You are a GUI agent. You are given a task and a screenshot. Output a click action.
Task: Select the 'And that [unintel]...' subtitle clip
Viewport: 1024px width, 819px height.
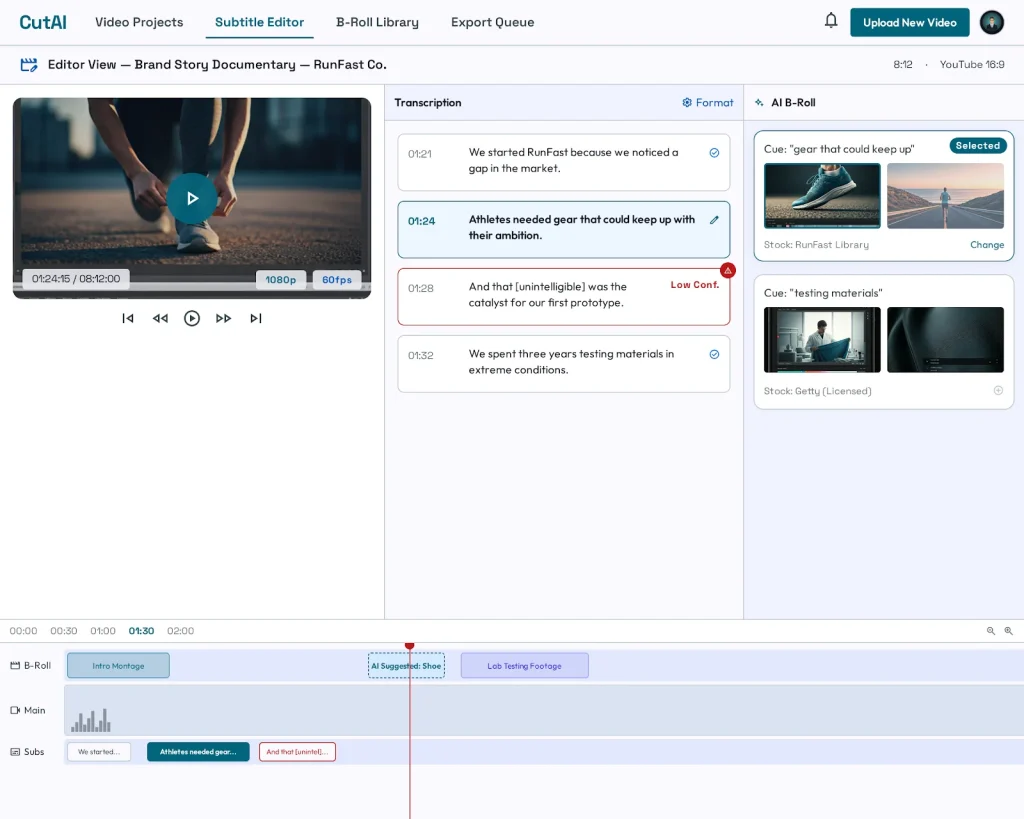click(297, 752)
